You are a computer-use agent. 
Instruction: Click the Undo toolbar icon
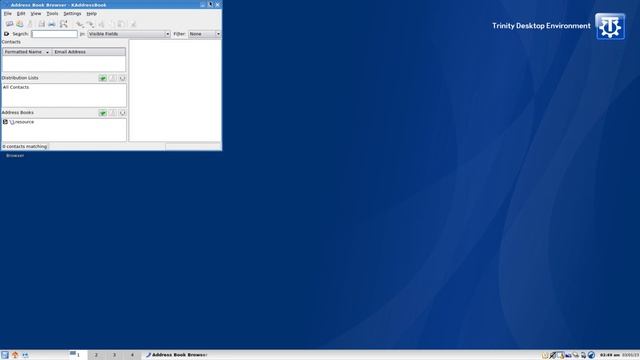click(80, 24)
